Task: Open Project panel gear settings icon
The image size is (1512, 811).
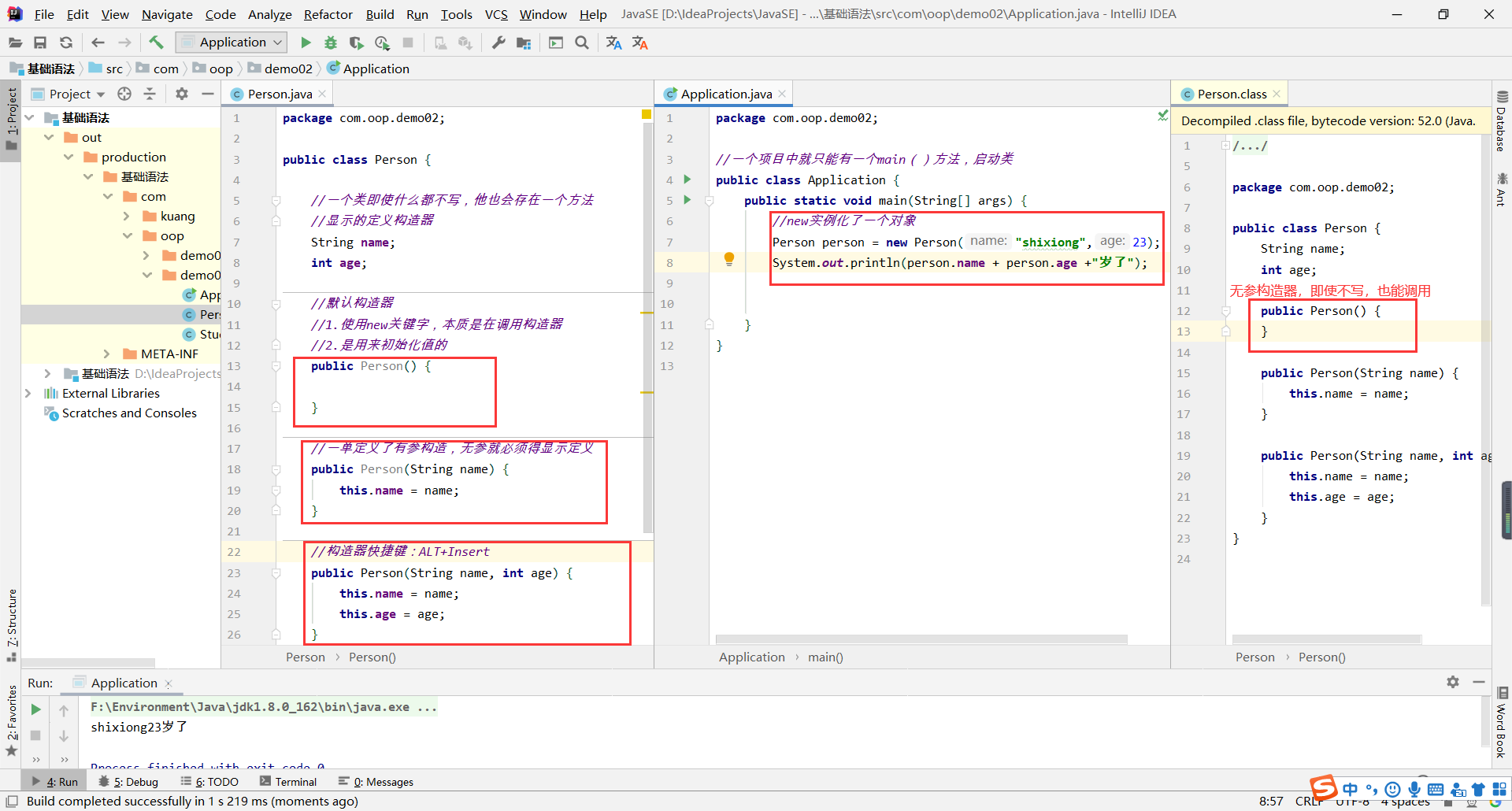Action: [182, 94]
